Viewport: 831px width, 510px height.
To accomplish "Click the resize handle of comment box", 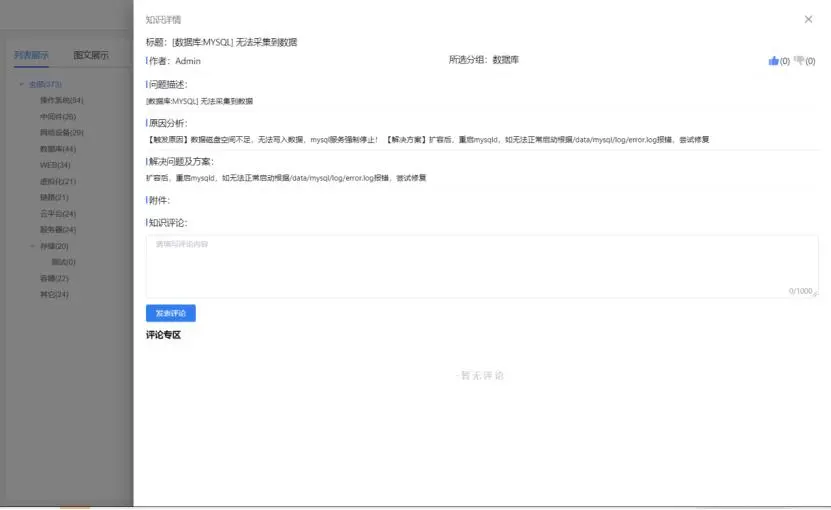I will click(x=815, y=294).
